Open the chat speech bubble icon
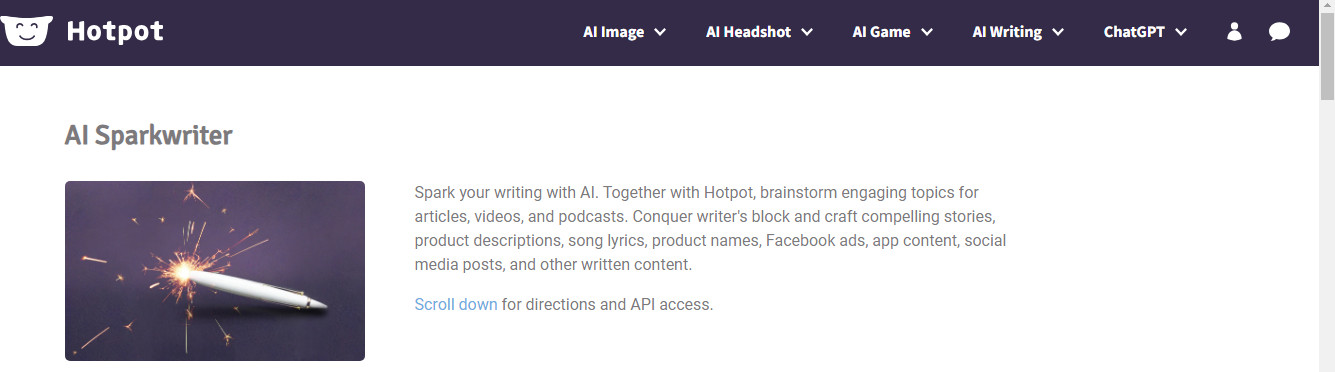The width and height of the screenshot is (1335, 372). pos(1279,32)
